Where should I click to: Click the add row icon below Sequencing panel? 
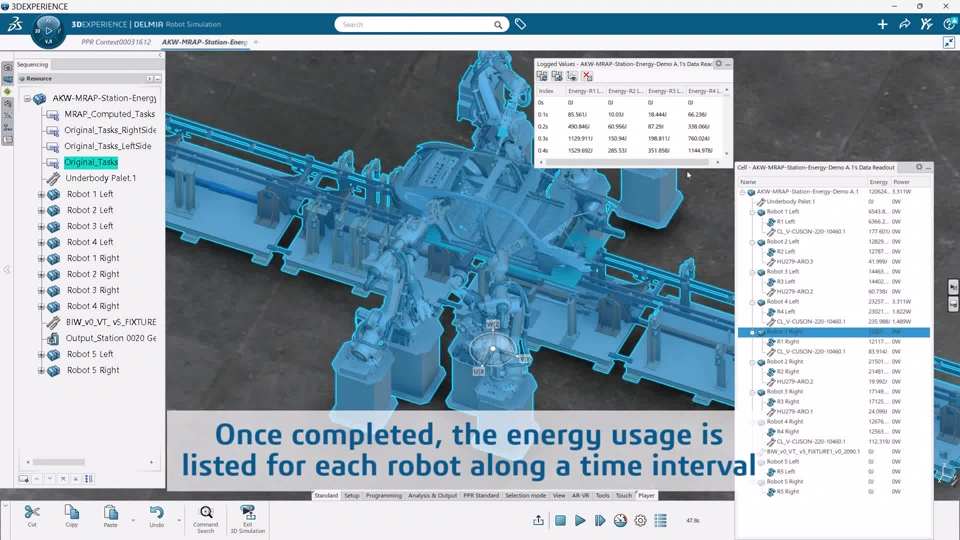23,479
